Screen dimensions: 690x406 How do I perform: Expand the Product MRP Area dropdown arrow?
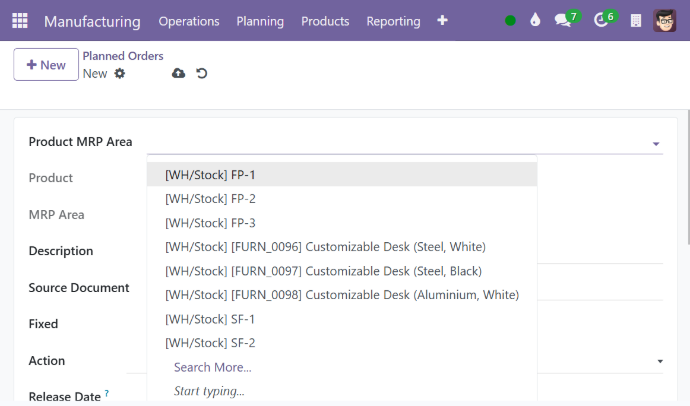coord(656,144)
